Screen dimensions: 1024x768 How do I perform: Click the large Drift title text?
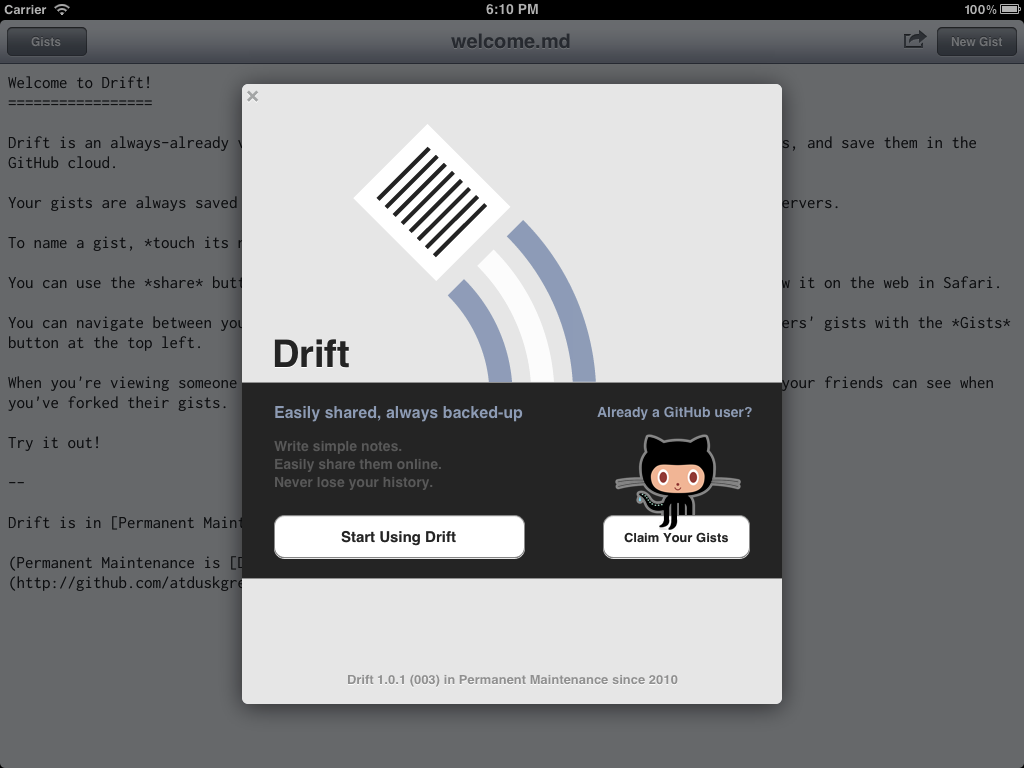[x=311, y=354]
